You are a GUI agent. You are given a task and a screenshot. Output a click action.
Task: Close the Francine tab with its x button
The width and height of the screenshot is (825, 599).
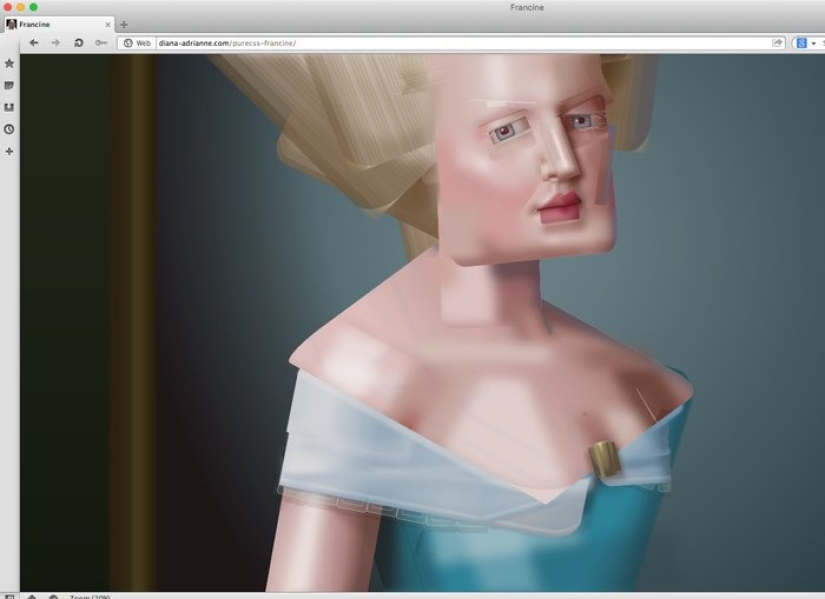106,23
